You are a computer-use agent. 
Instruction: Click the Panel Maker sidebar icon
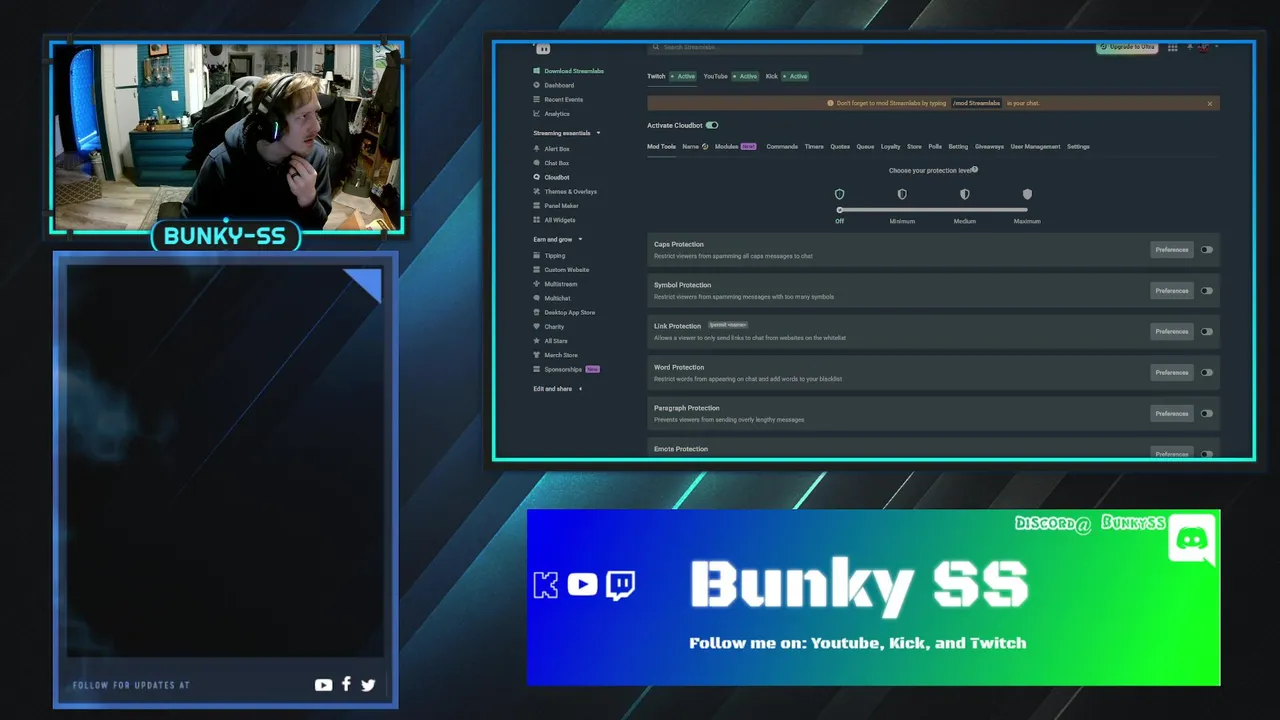click(537, 205)
